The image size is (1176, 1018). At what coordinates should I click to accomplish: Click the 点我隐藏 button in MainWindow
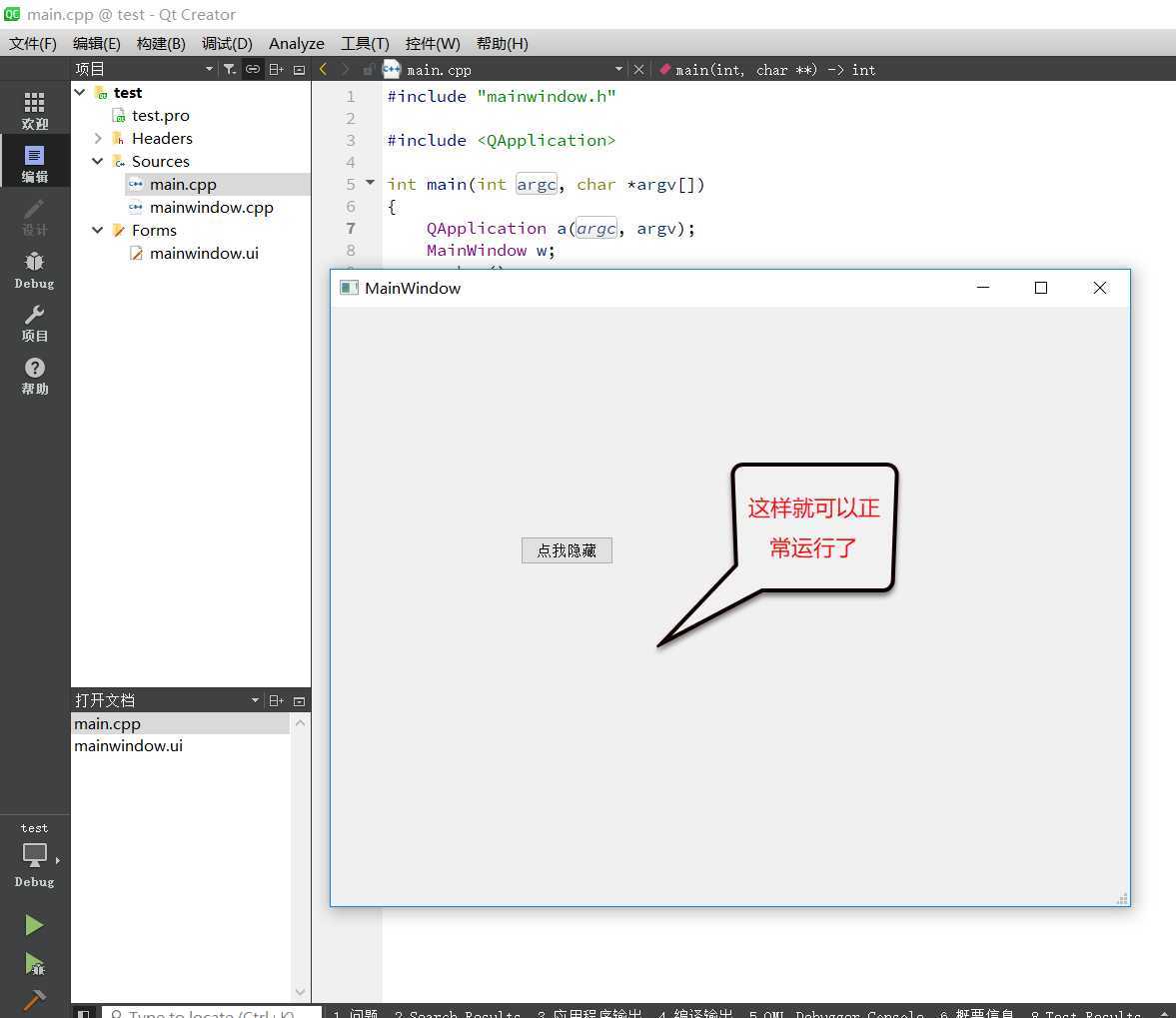pyautogui.click(x=567, y=550)
